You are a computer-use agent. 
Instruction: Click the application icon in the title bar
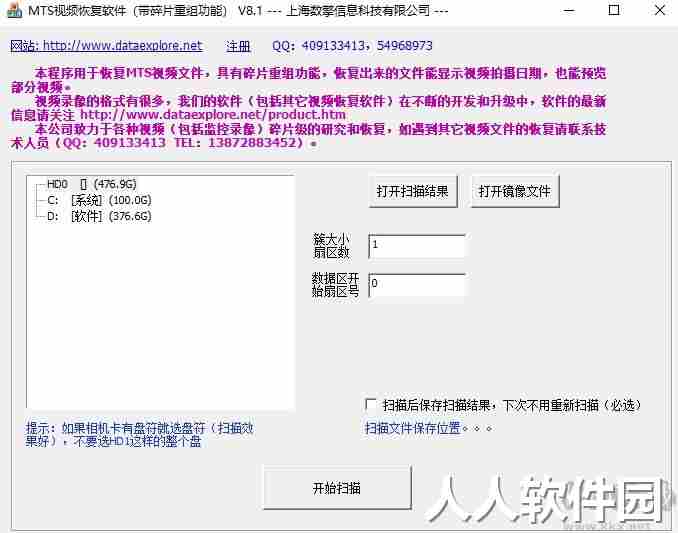(14, 10)
